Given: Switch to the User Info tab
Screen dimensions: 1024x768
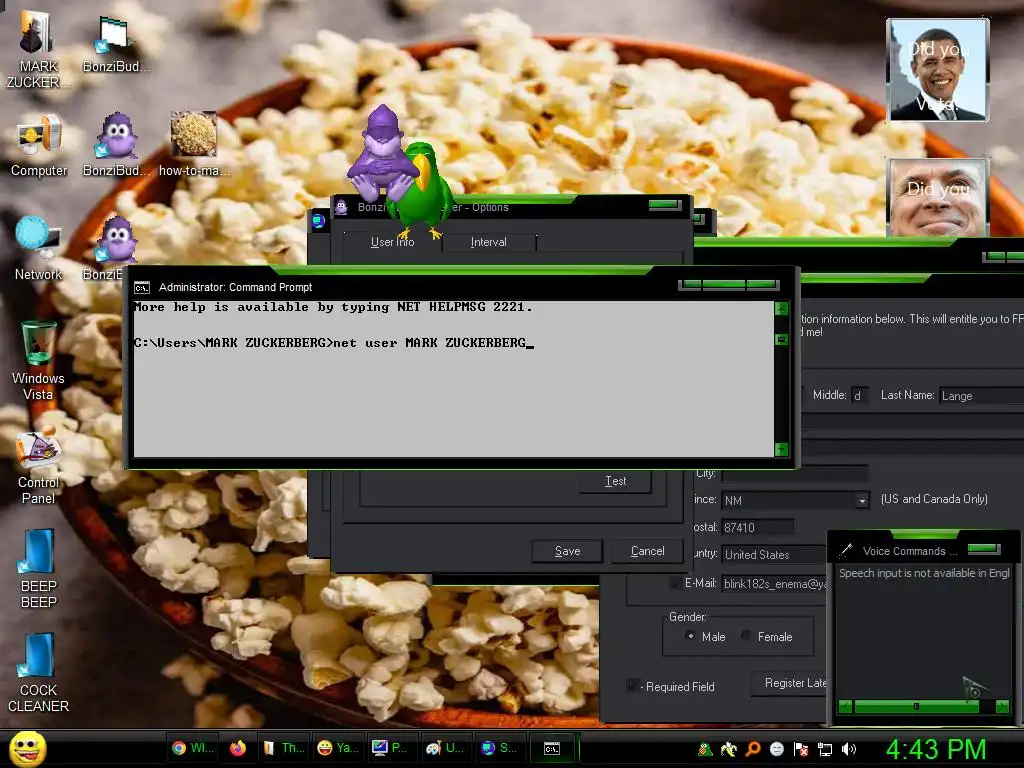Looking at the screenshot, I should pyautogui.click(x=392, y=242).
